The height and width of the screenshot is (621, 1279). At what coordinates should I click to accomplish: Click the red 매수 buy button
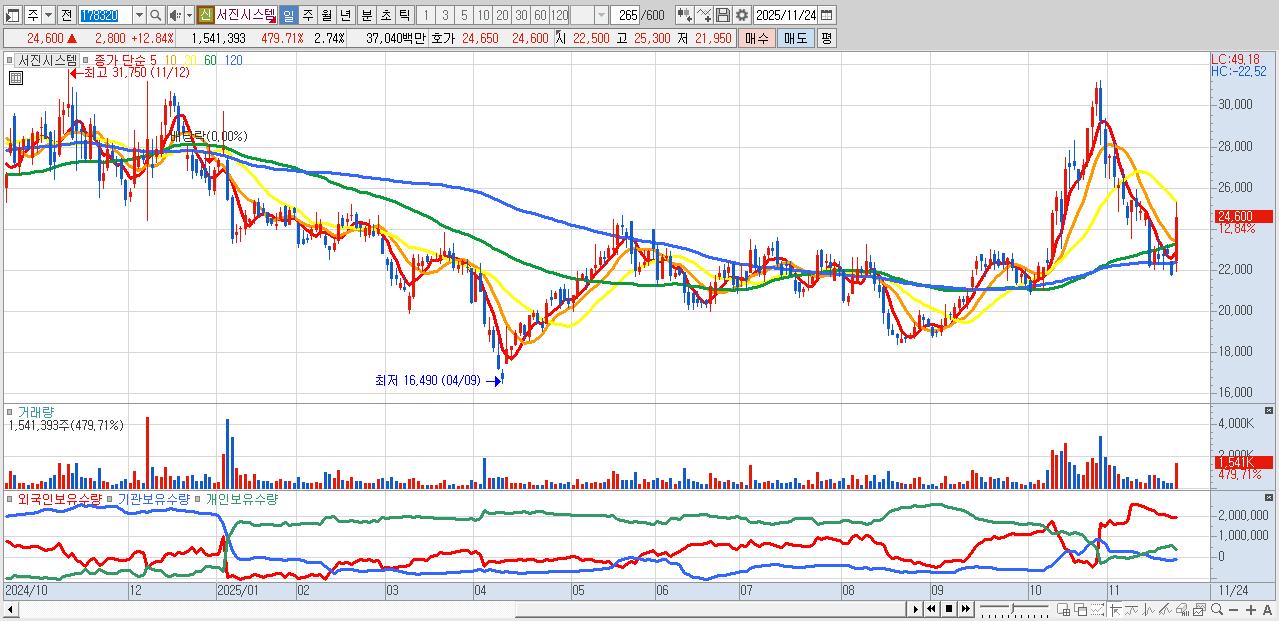coord(757,38)
